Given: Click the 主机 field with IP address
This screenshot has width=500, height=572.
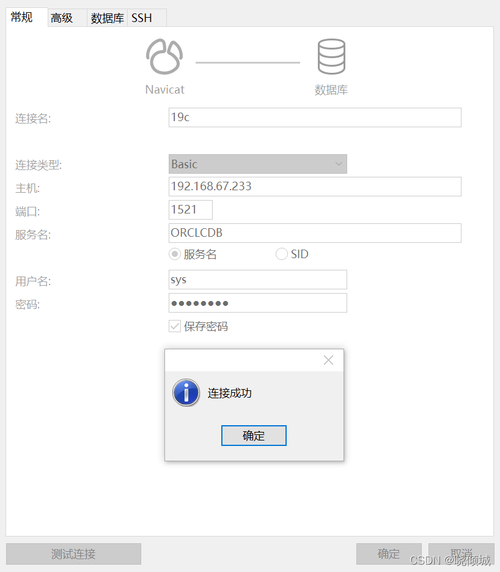Looking at the screenshot, I should (x=315, y=187).
